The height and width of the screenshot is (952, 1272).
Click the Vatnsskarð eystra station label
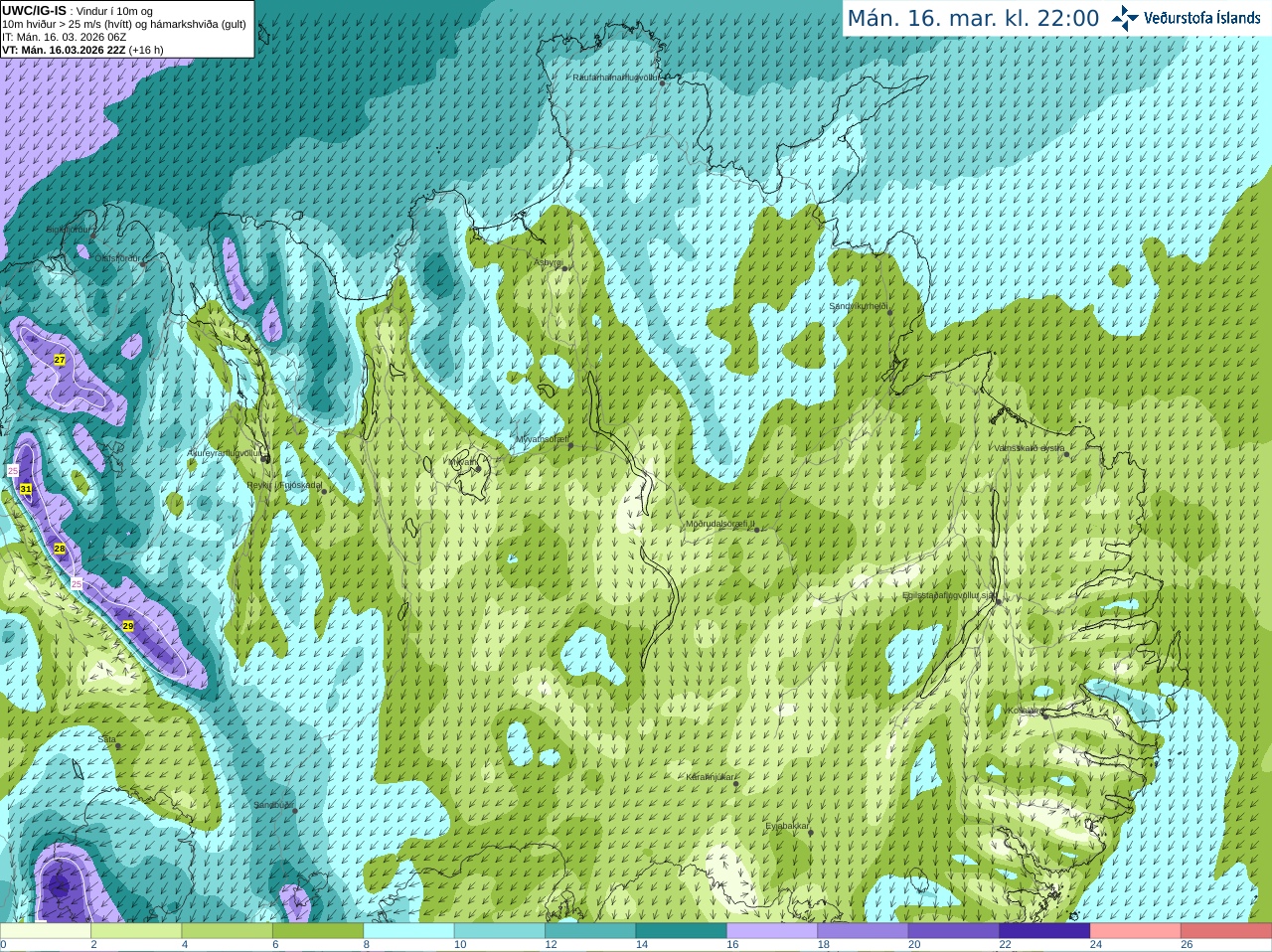[x=1029, y=448]
